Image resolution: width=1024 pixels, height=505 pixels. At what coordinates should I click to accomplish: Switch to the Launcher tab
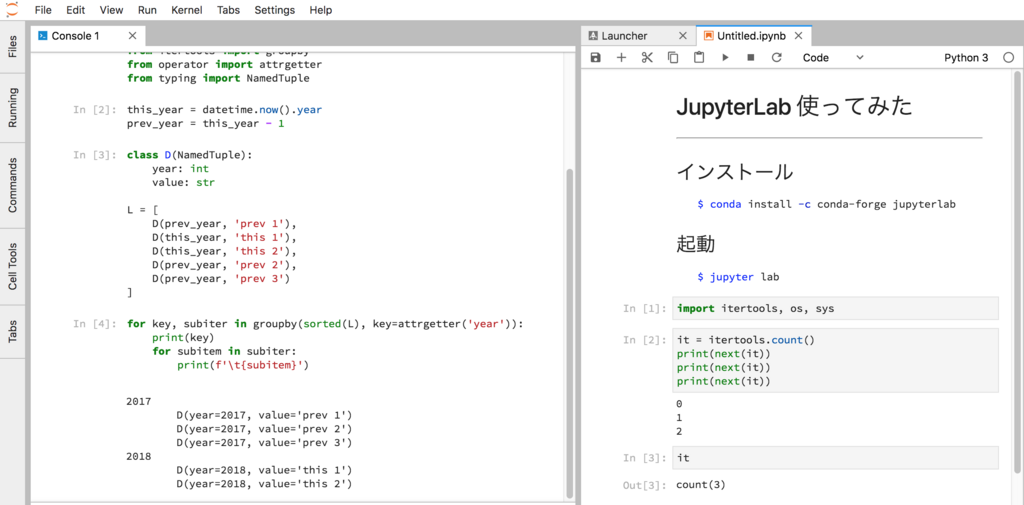tap(636, 36)
